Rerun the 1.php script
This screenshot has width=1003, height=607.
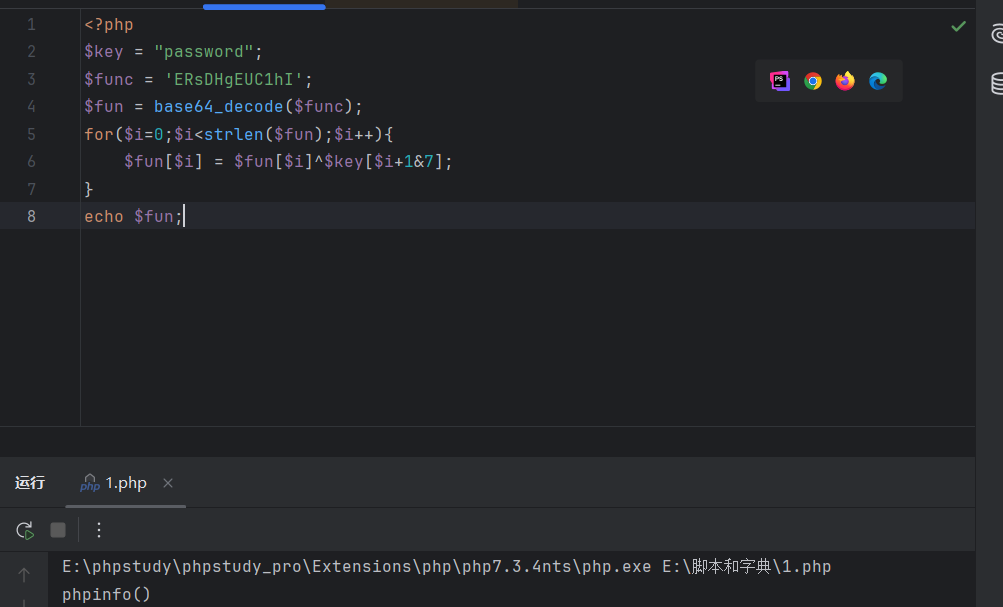pyautogui.click(x=25, y=530)
